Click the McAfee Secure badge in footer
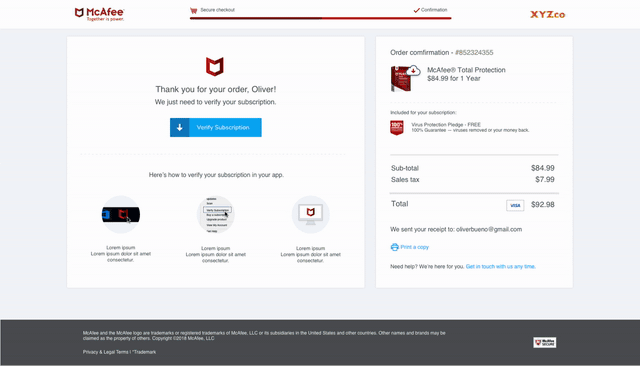640x366 pixels. click(x=544, y=342)
